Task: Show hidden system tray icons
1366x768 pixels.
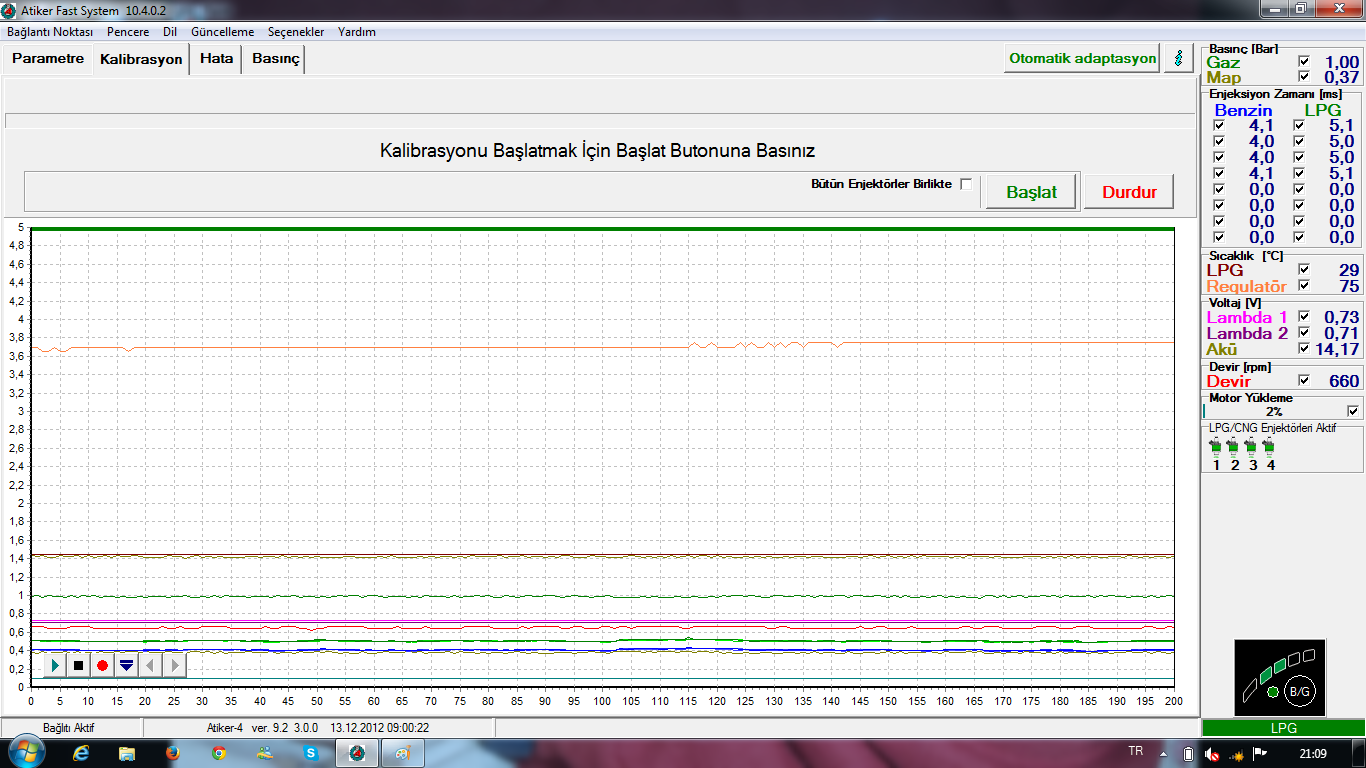Action: (1164, 753)
